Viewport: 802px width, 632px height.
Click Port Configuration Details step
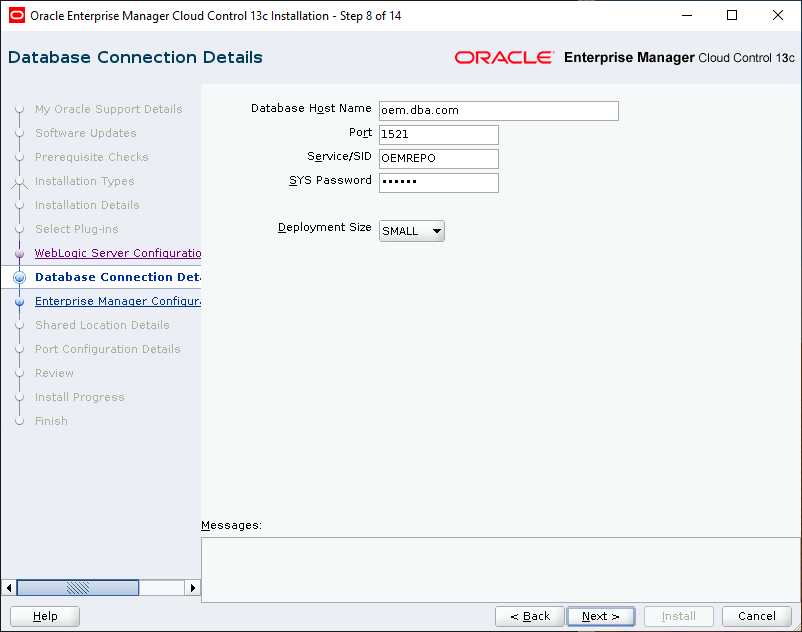click(x=107, y=349)
